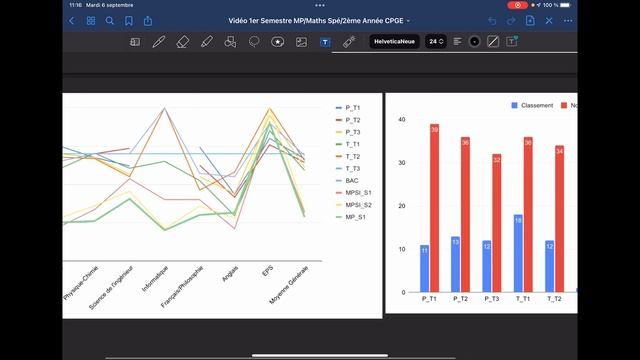Open the share and export icon
640x360 pixels.
[x=148, y=21]
